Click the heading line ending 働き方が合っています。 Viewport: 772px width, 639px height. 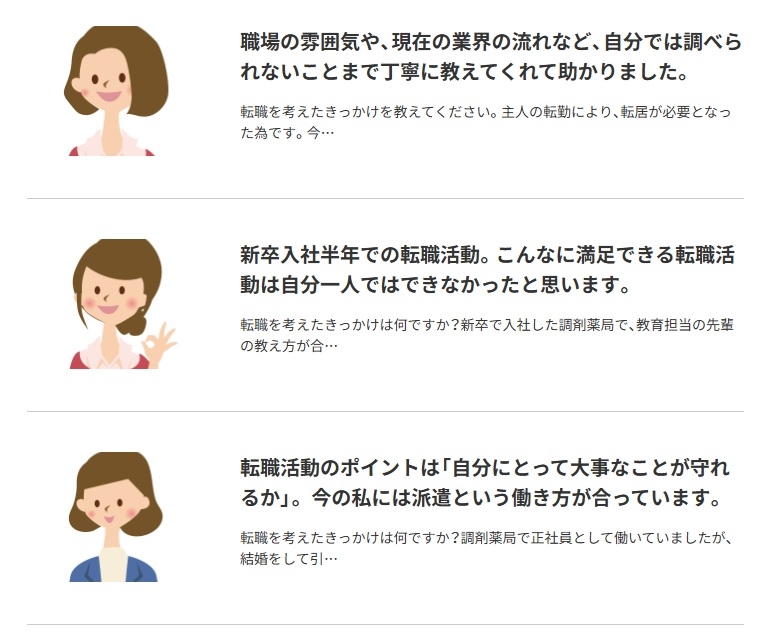[x=481, y=498]
